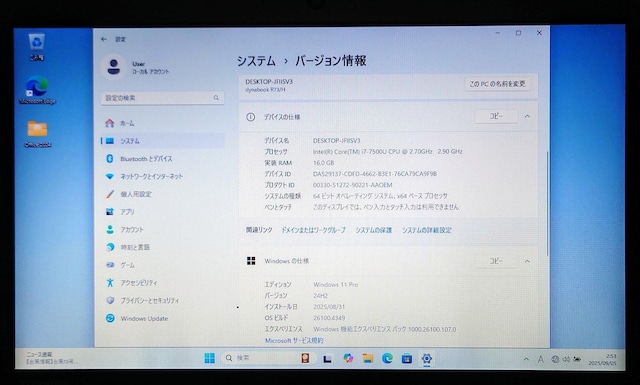Select the Windows 11 Pro edition text
The width and height of the screenshot is (640, 385).
(336, 285)
